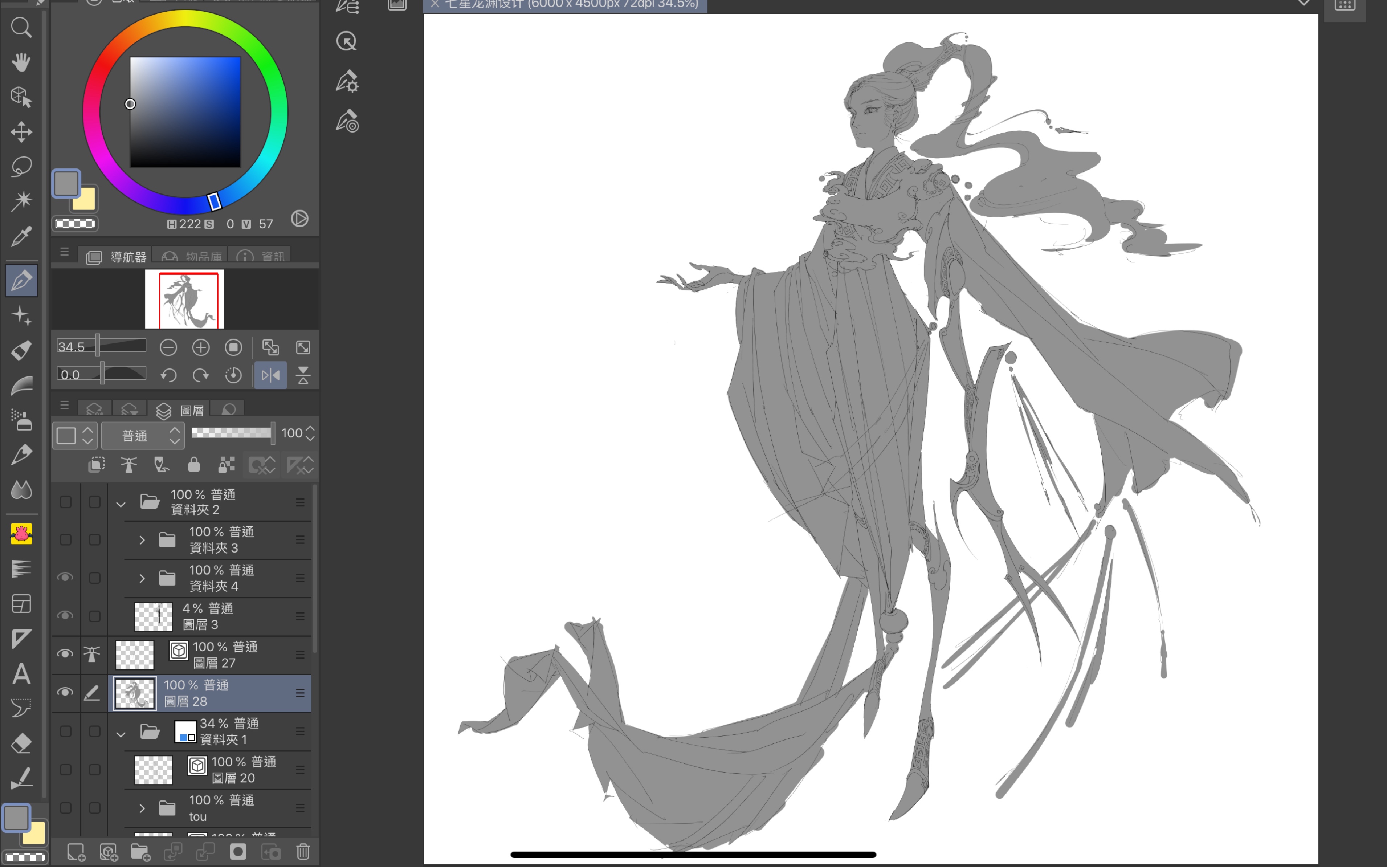Select the Decoration sparkle tool
Viewport: 1387px width, 868px height.
pyautogui.click(x=21, y=316)
